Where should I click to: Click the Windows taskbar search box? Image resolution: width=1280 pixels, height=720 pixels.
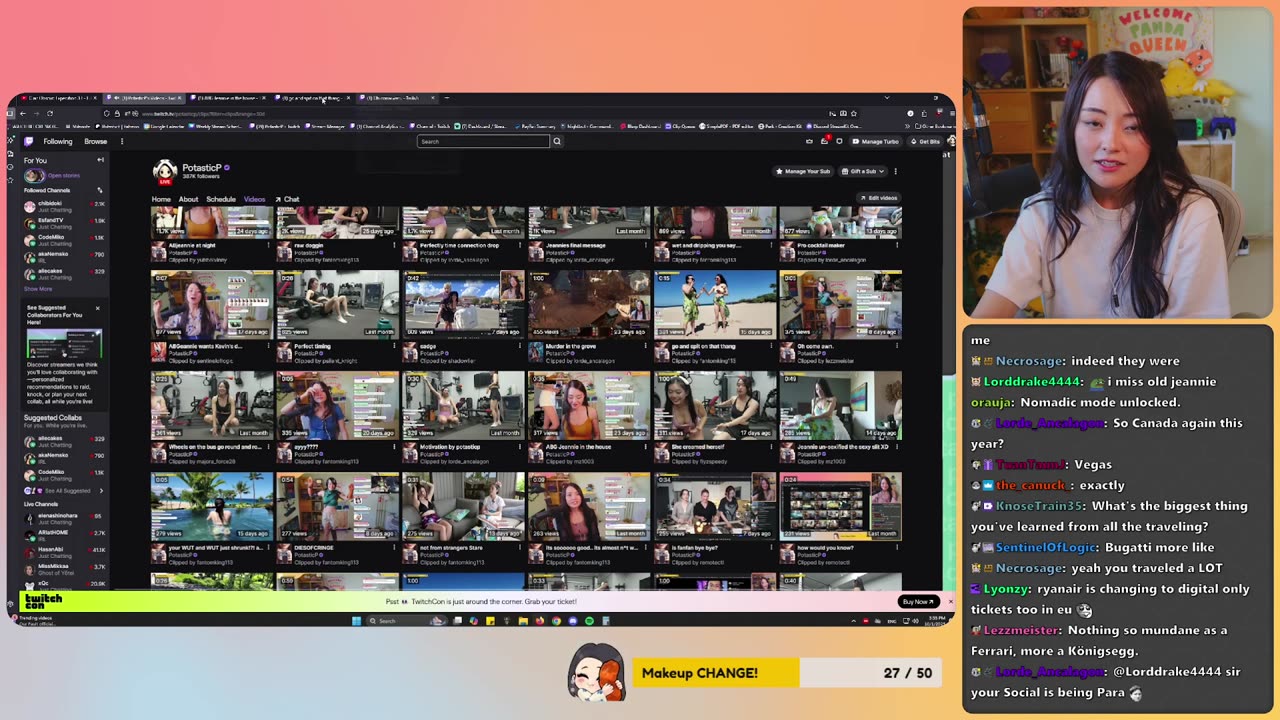(x=406, y=621)
